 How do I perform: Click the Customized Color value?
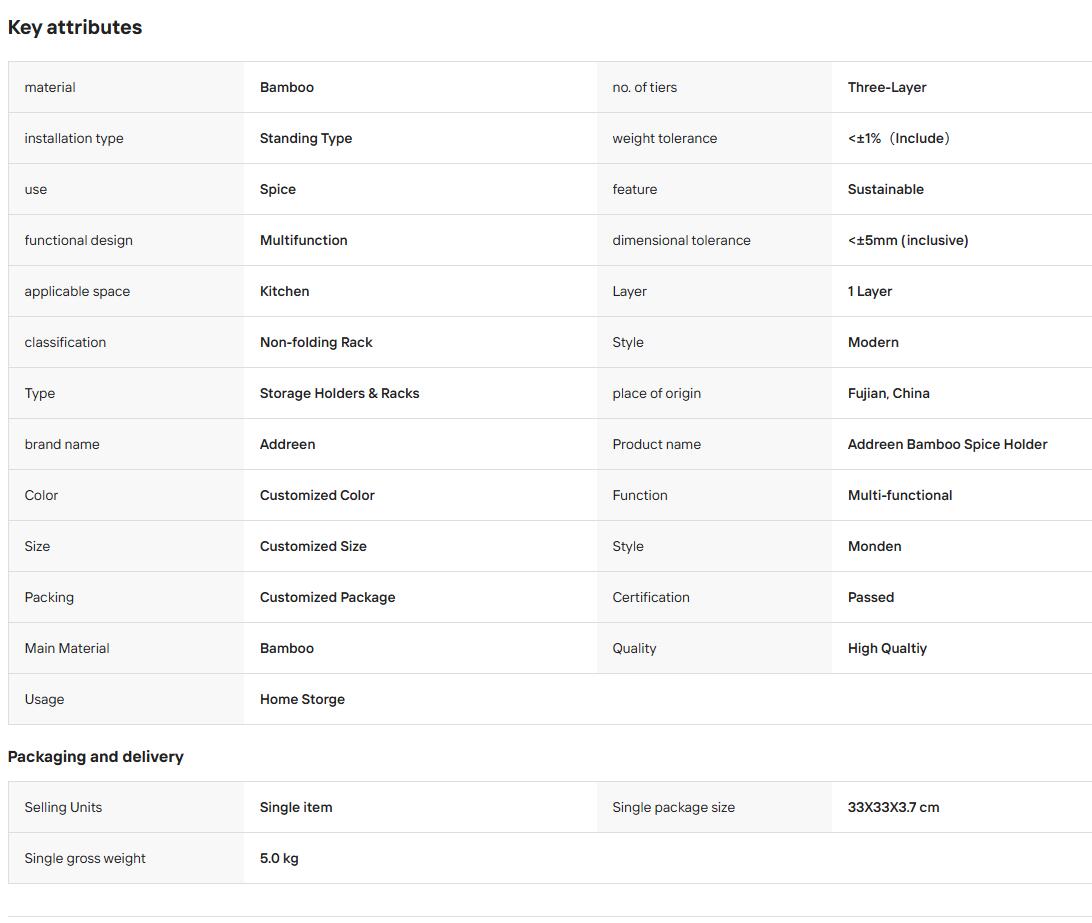(317, 495)
